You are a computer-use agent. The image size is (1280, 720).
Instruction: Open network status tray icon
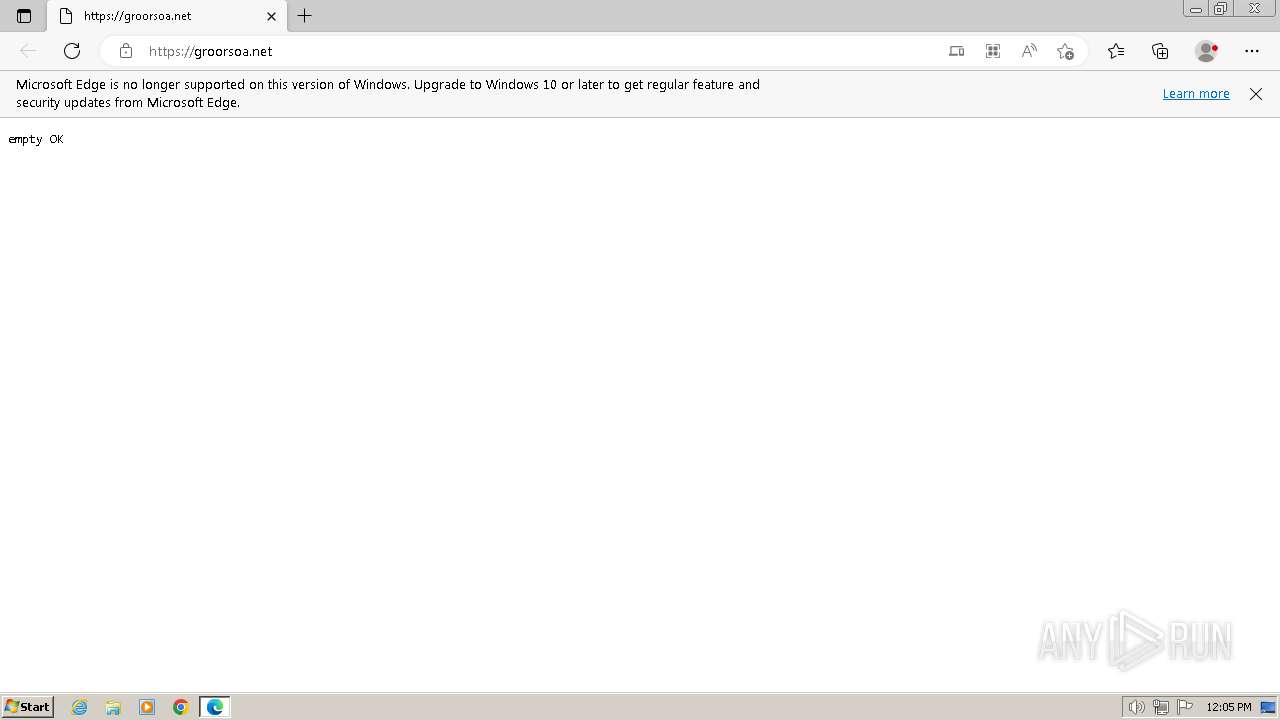(x=1161, y=707)
